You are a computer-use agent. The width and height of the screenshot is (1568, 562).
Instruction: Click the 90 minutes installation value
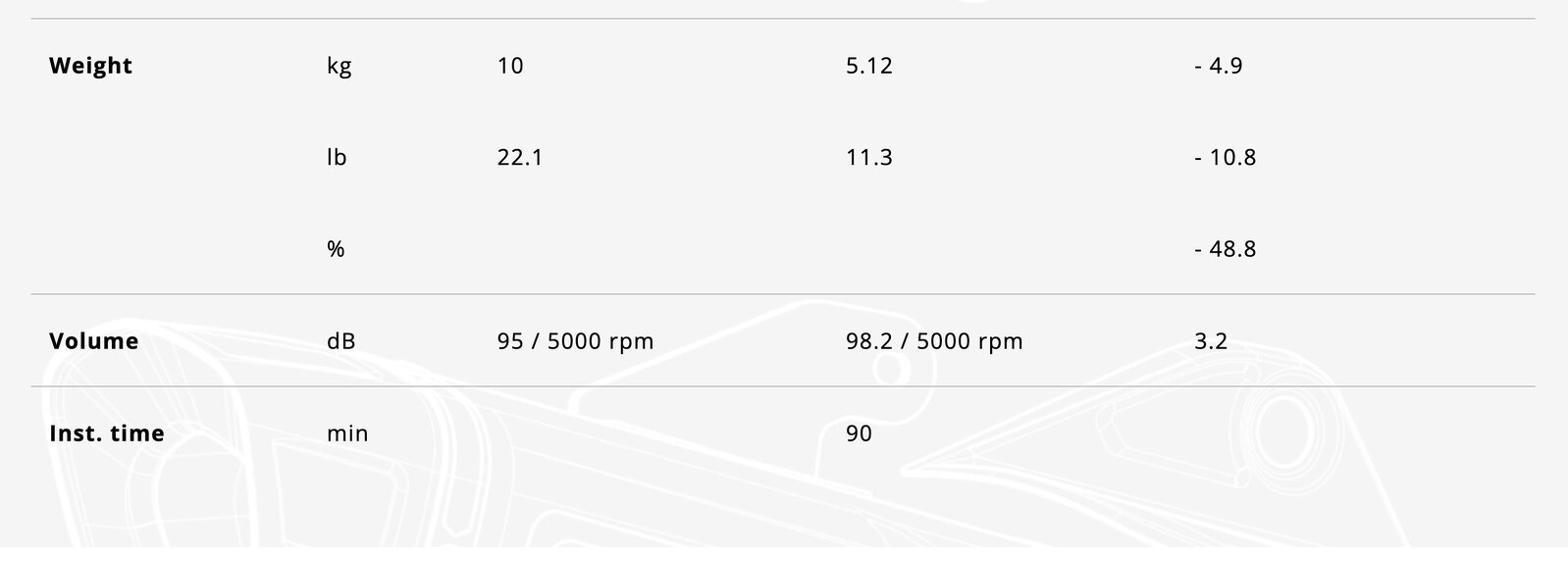(x=859, y=434)
